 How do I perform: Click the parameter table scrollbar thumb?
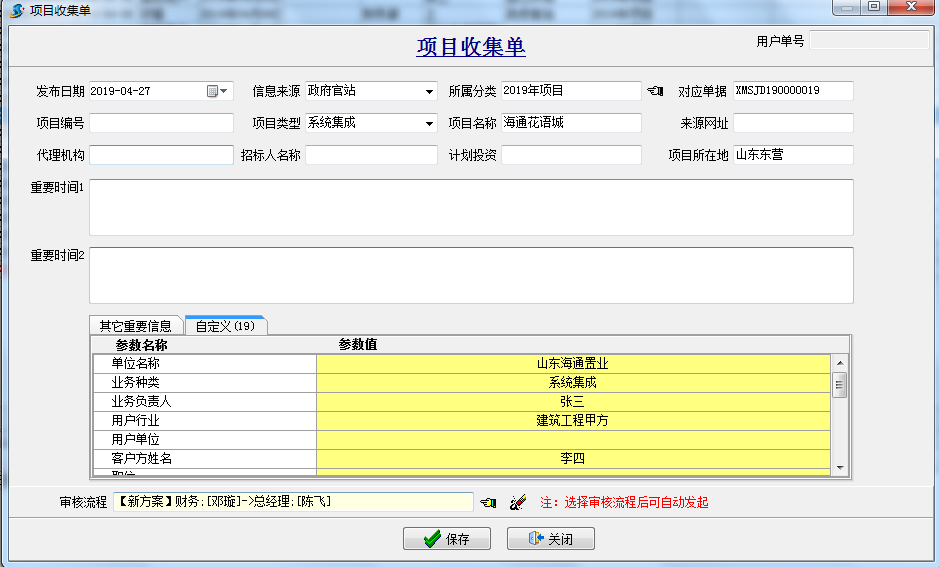840,384
